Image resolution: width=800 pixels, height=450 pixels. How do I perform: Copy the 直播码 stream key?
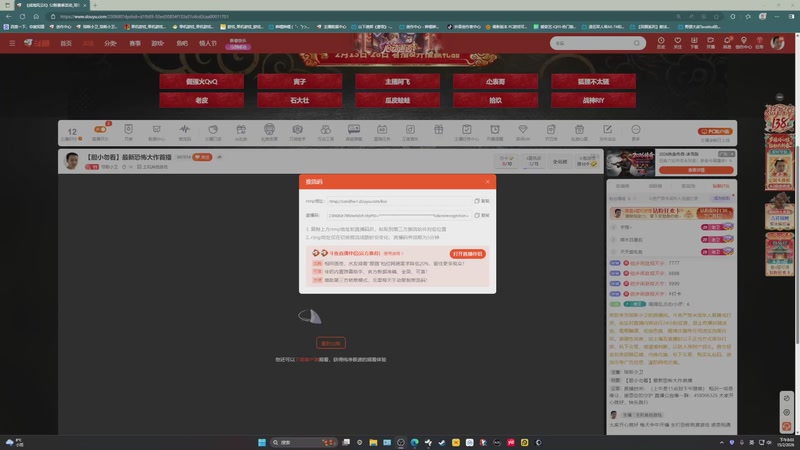tap(482, 215)
